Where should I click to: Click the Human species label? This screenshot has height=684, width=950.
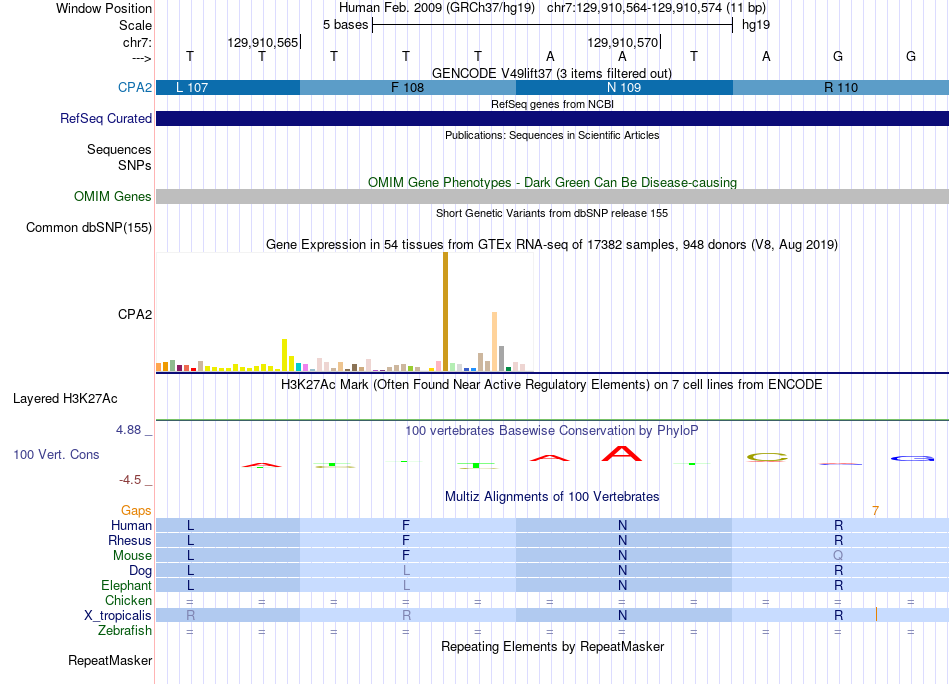tap(131, 525)
